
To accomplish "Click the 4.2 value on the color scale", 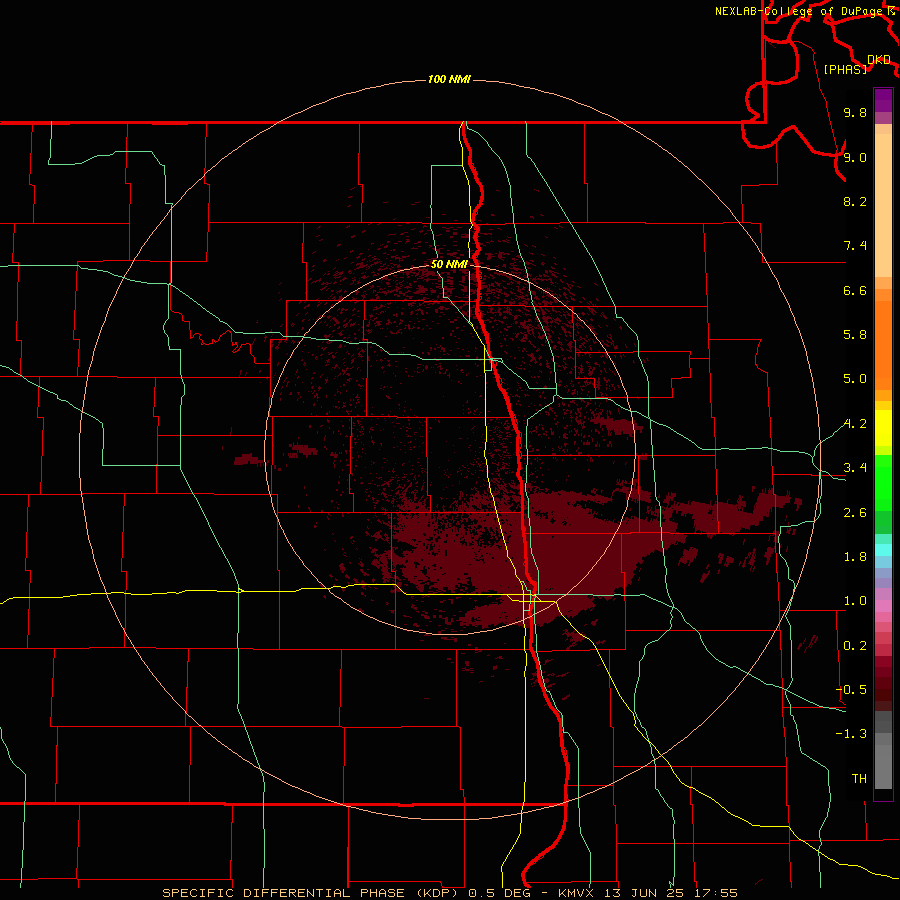I will pos(855,424).
